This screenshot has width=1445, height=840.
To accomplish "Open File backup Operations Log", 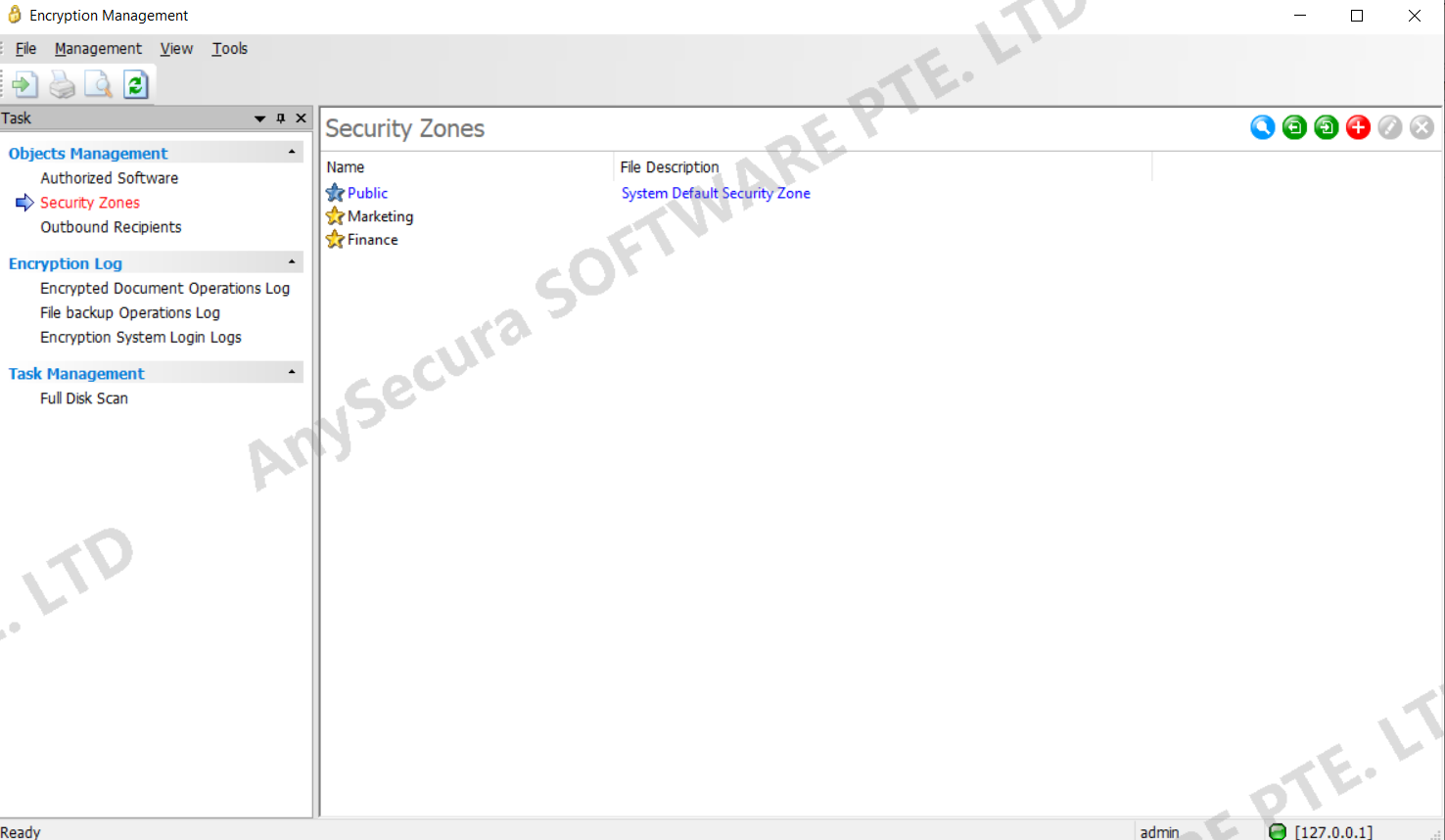I will tap(130, 312).
